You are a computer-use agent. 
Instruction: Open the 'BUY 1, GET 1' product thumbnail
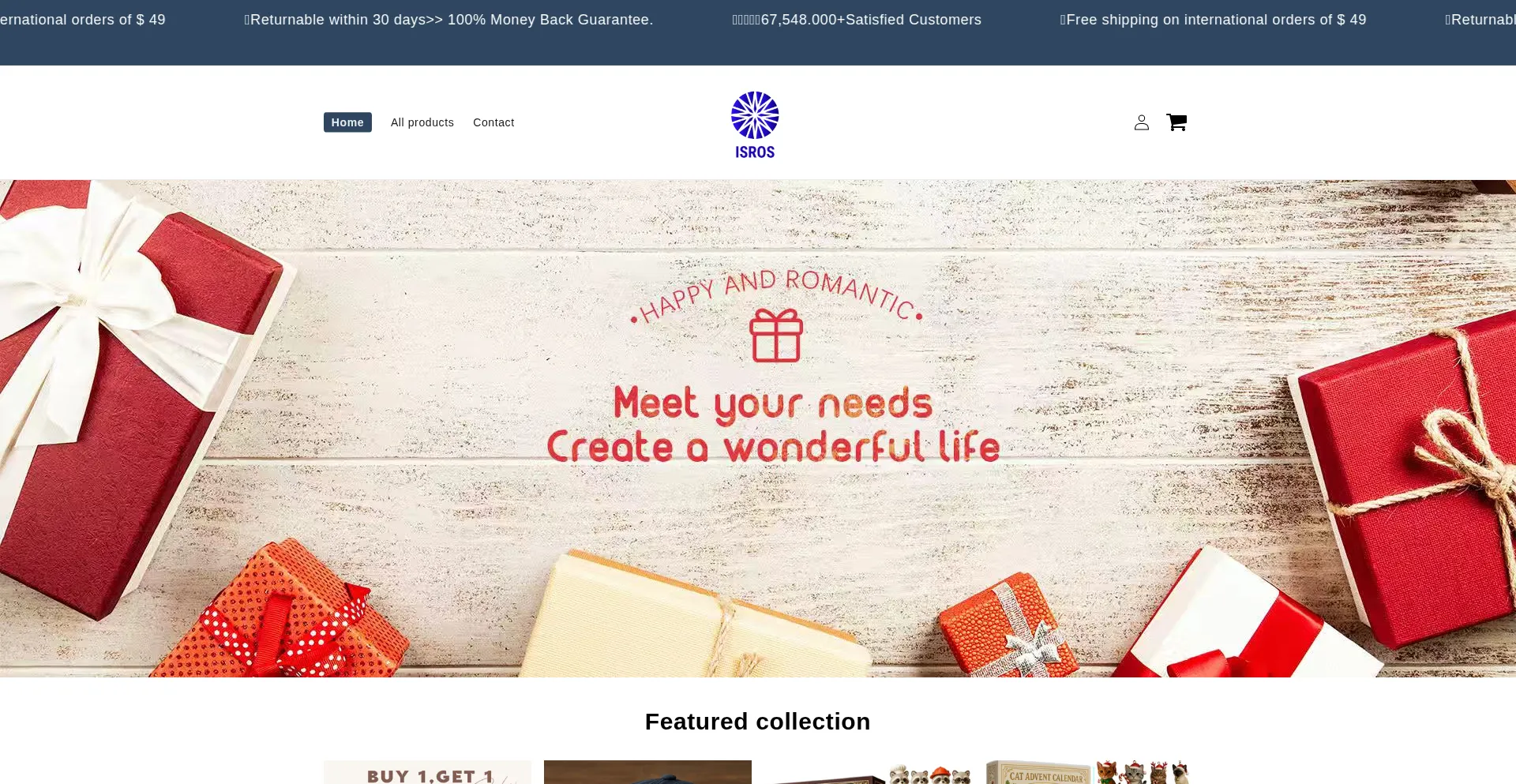(427, 772)
